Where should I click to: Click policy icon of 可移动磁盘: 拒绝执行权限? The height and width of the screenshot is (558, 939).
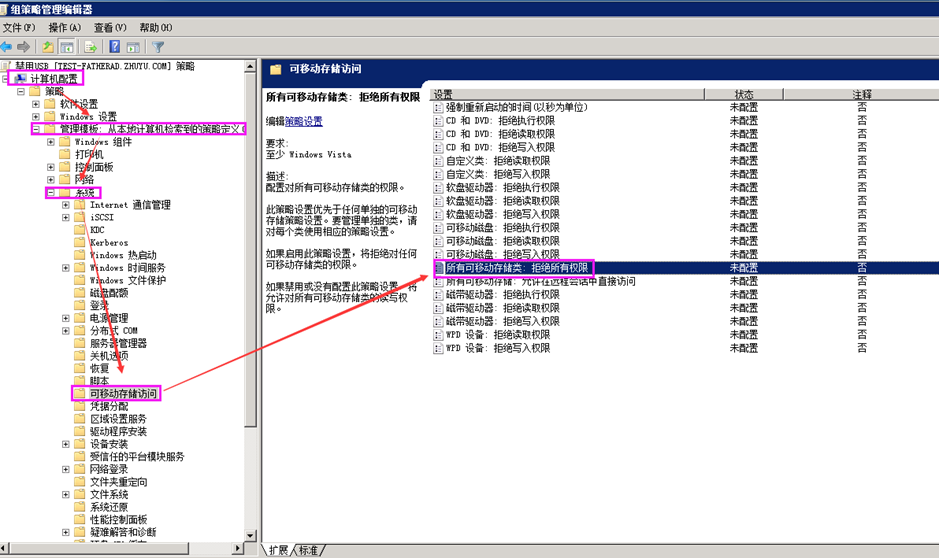tap(438, 228)
